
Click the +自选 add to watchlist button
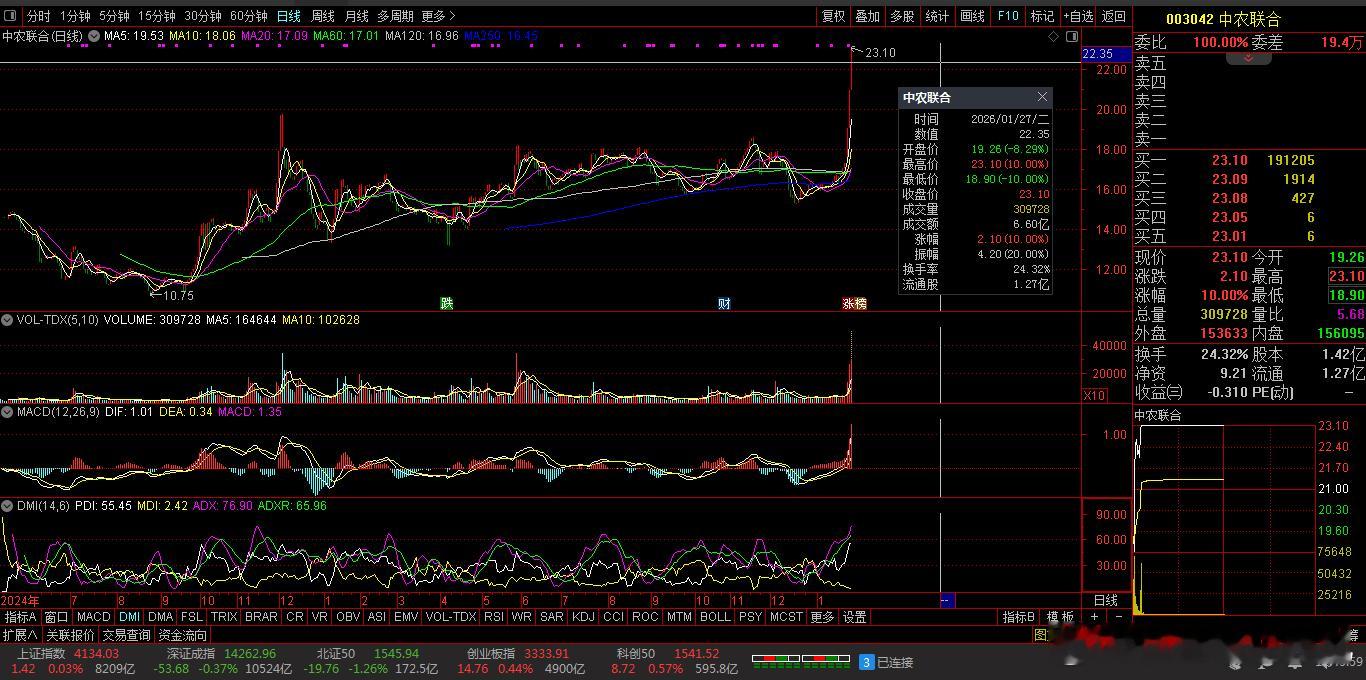[x=1078, y=16]
